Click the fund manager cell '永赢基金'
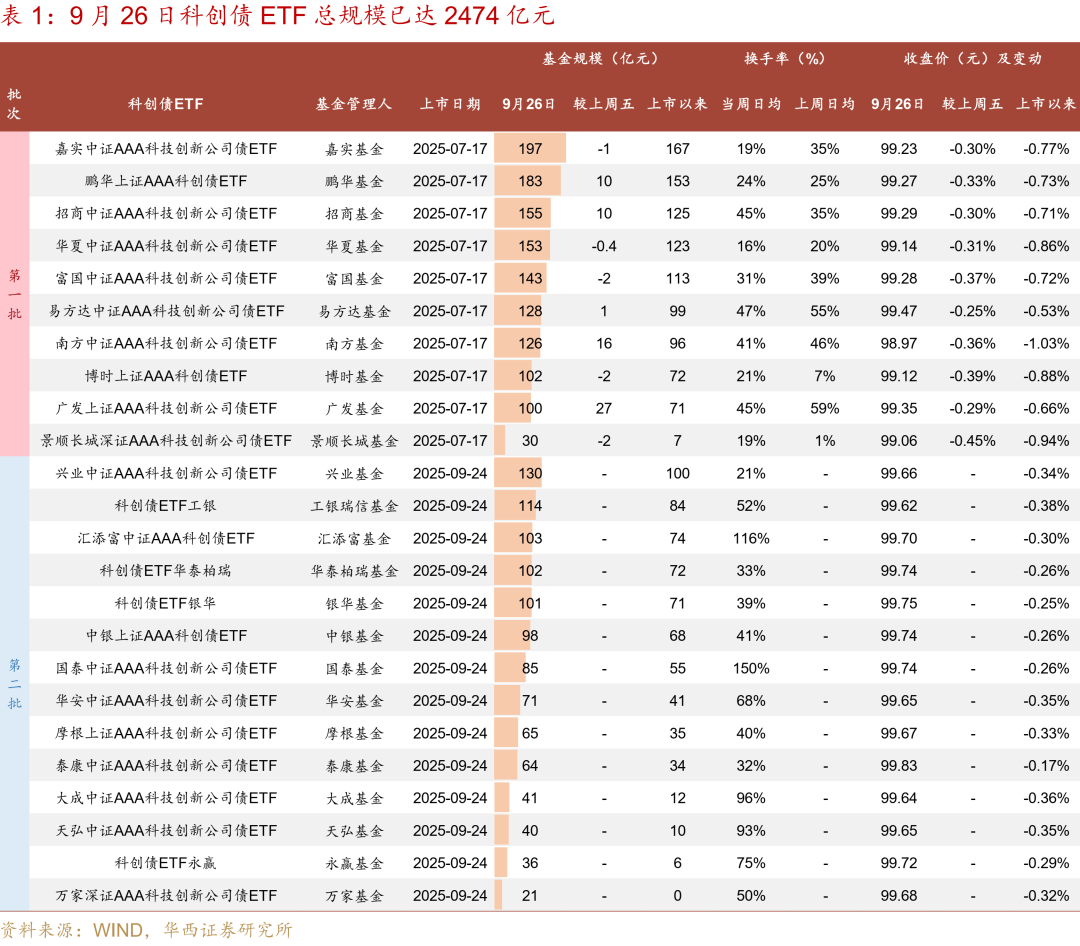 click(x=354, y=863)
